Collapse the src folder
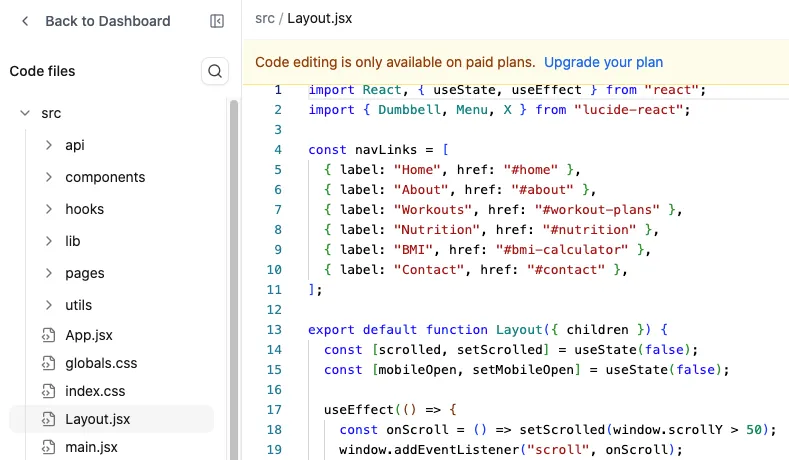The height and width of the screenshot is (460, 789). pyautogui.click(x=25, y=113)
